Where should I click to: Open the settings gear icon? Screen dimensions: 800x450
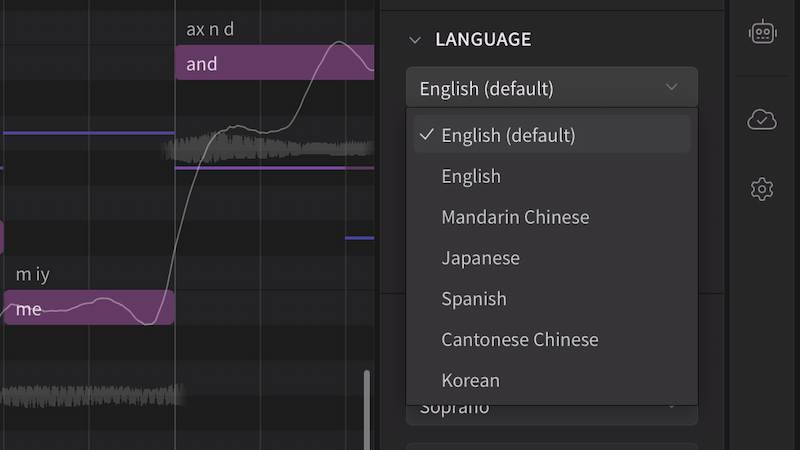[762, 189]
